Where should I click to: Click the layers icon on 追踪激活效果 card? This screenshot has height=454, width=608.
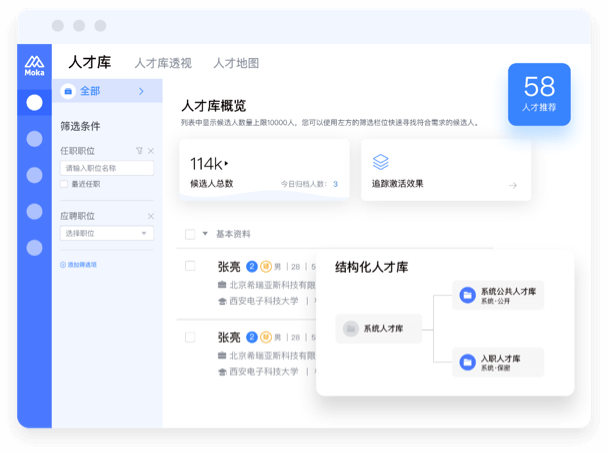pos(380,162)
